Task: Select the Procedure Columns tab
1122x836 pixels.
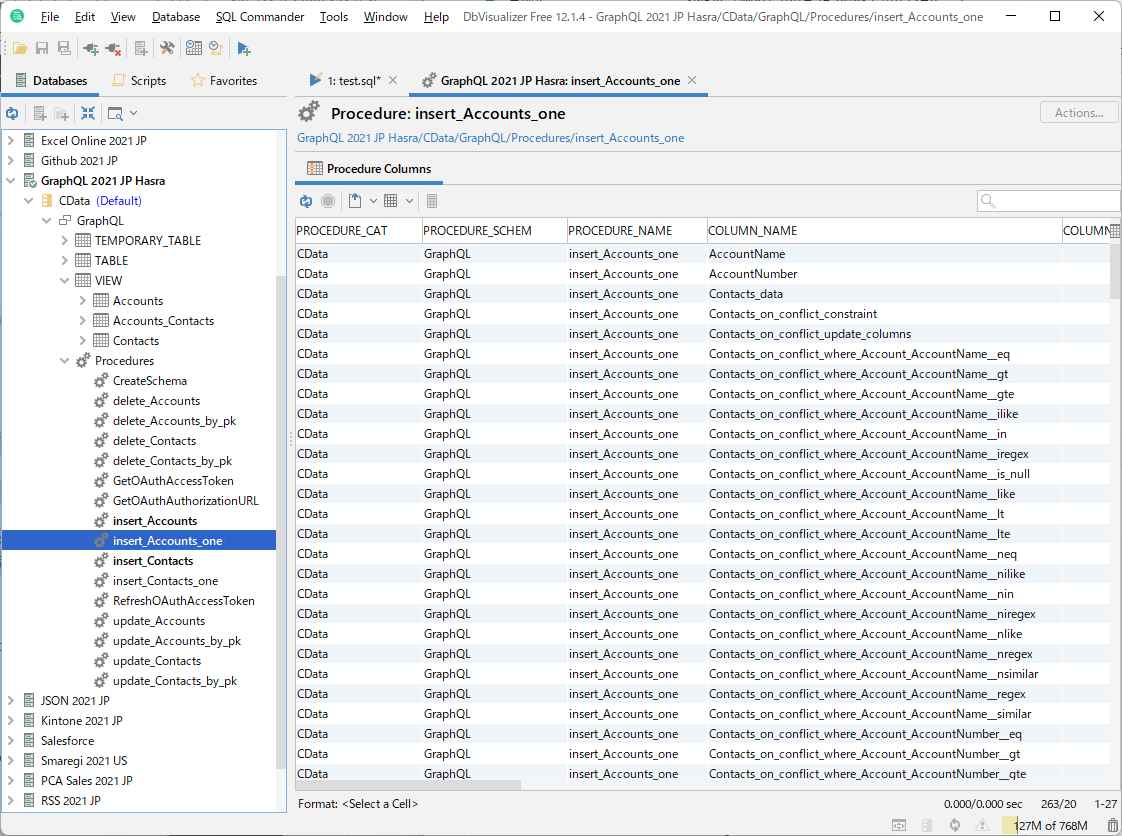Action: (x=369, y=169)
